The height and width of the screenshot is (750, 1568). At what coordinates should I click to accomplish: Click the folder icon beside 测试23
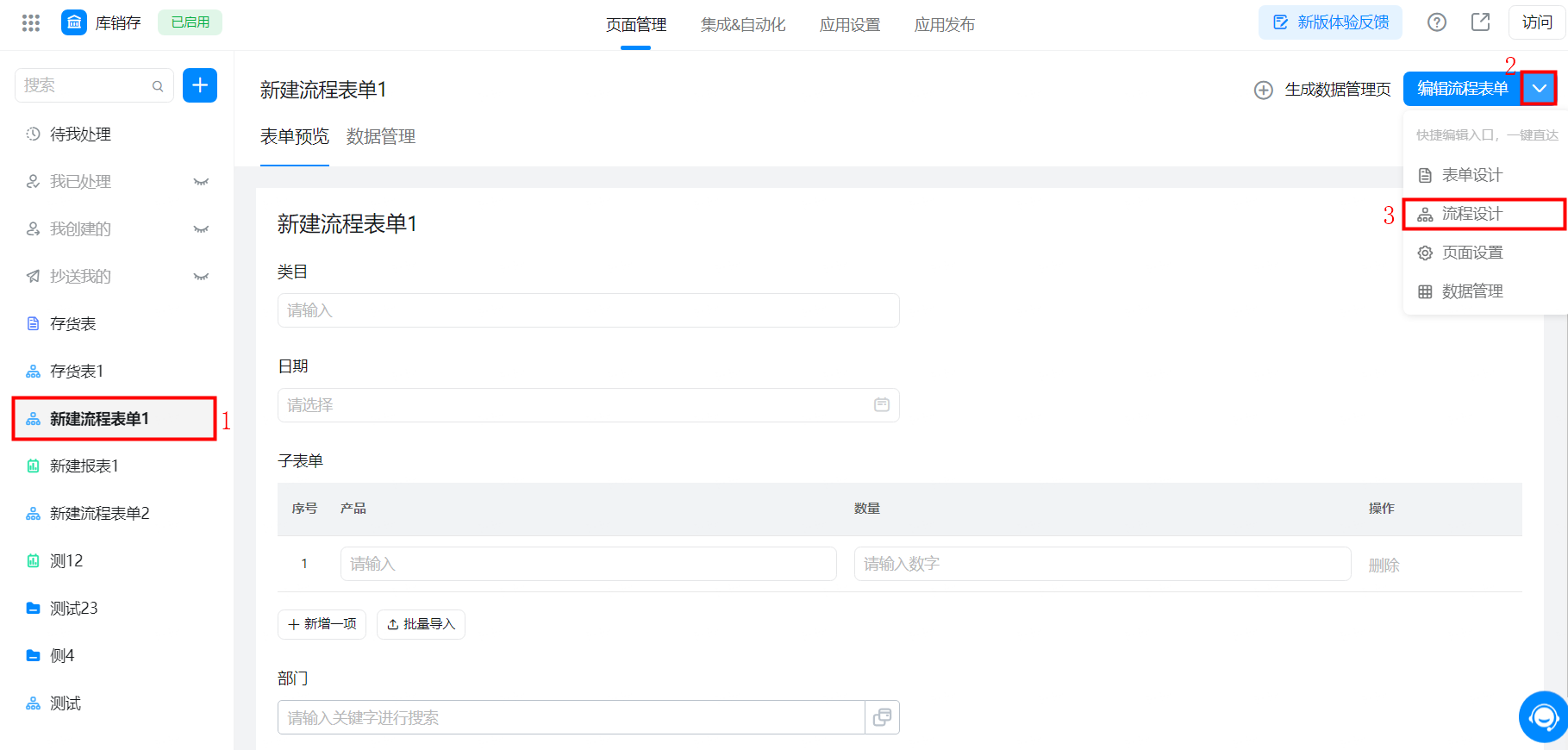tap(33, 609)
